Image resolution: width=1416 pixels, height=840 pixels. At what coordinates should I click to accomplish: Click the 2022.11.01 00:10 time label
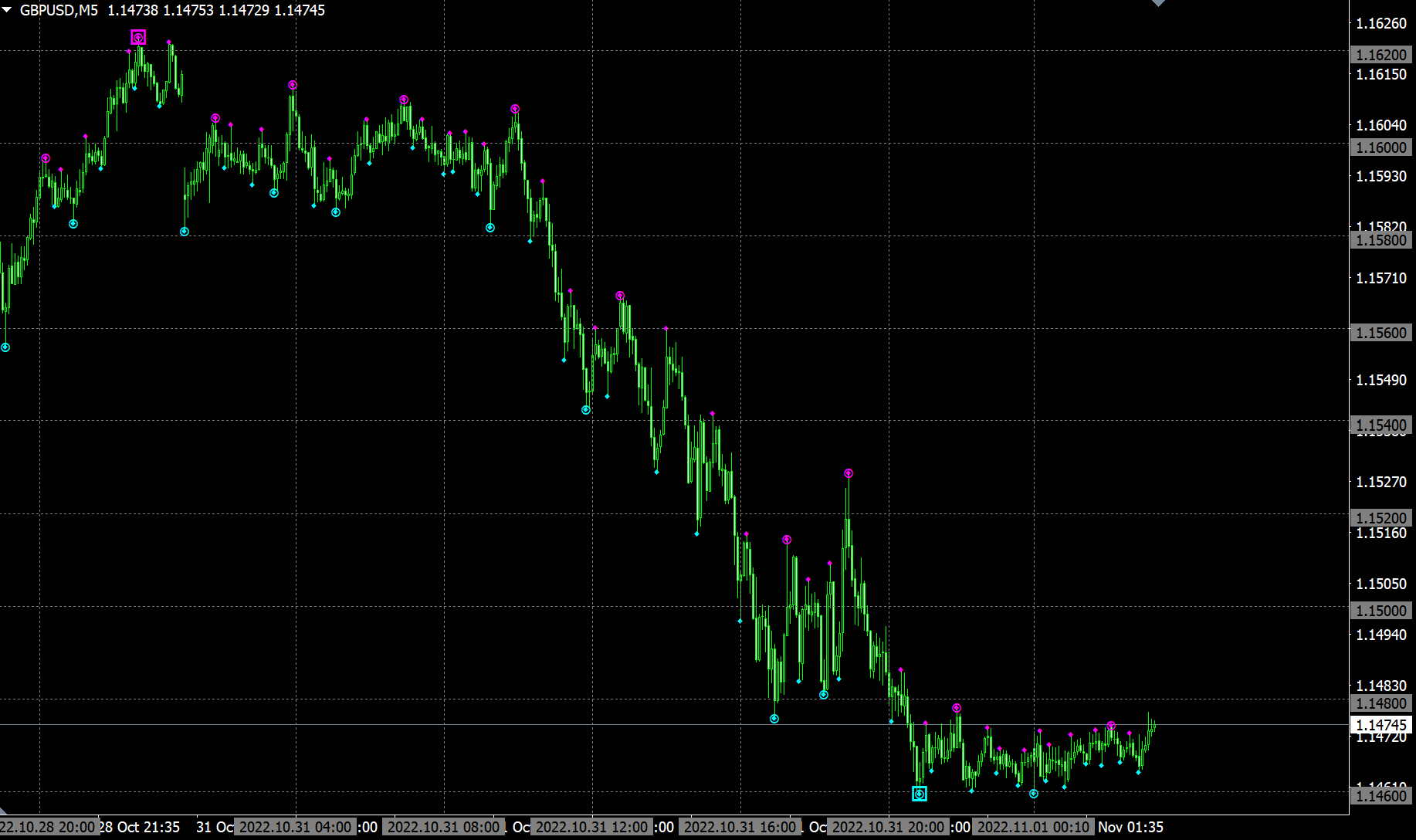[x=1033, y=827]
